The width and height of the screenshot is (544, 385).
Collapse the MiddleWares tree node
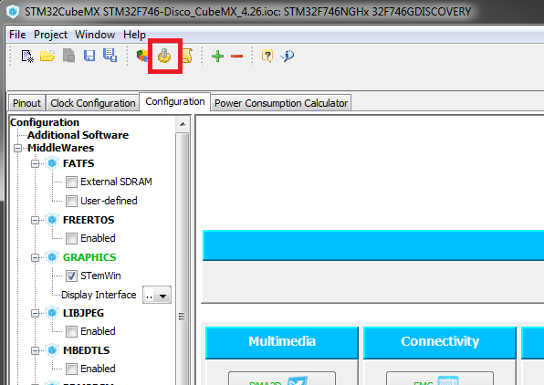pyautogui.click(x=18, y=148)
